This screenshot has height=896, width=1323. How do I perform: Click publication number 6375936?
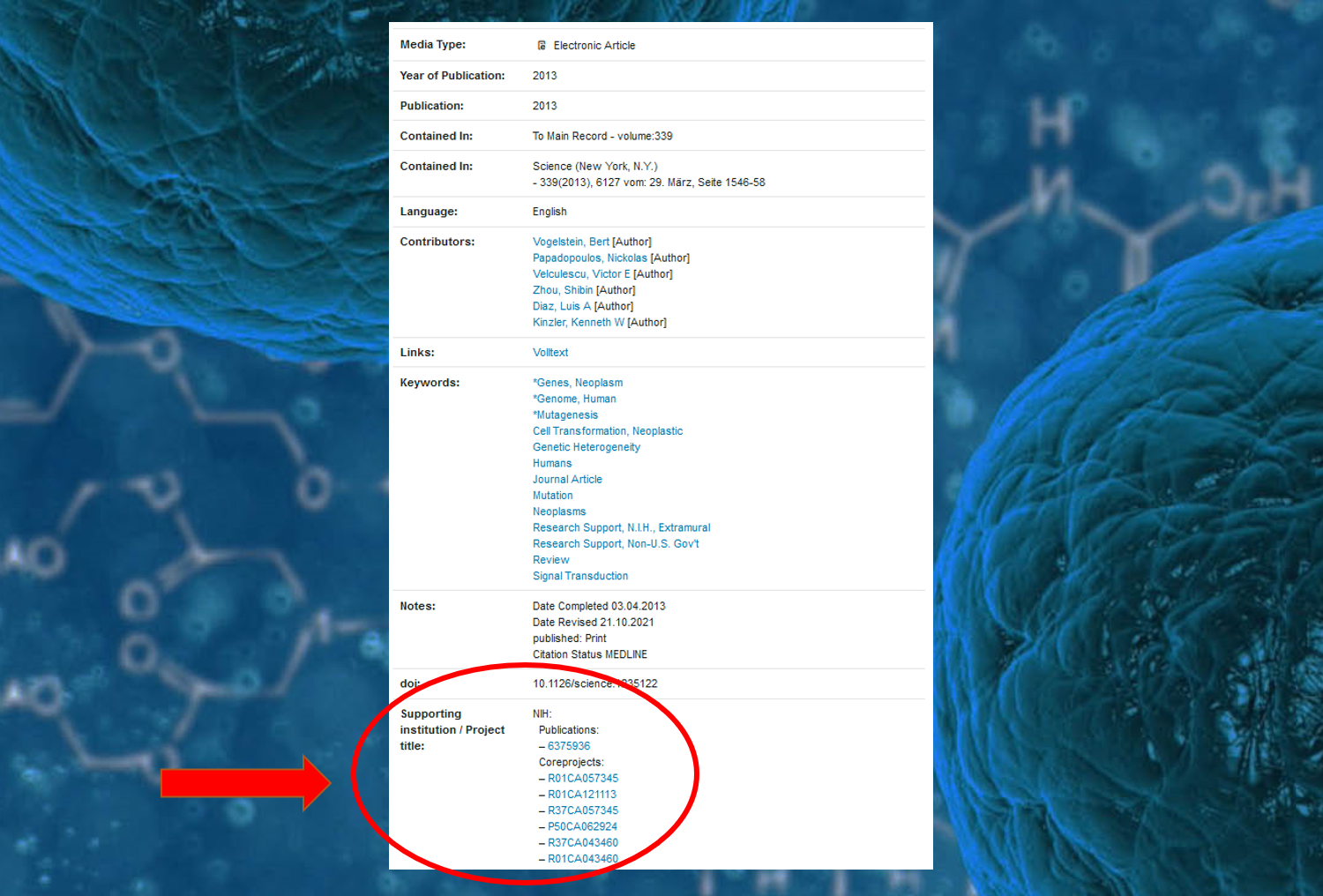tap(569, 746)
